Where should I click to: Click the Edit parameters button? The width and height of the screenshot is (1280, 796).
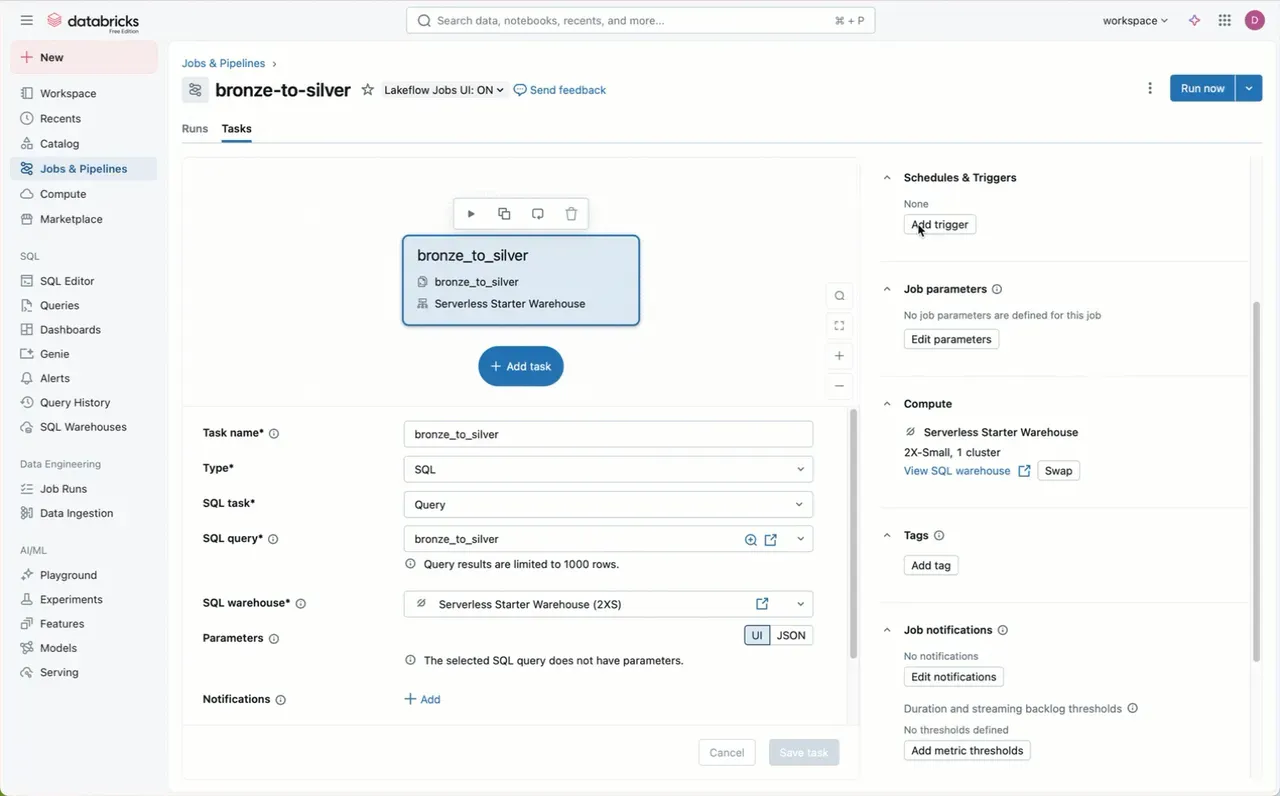coord(951,339)
